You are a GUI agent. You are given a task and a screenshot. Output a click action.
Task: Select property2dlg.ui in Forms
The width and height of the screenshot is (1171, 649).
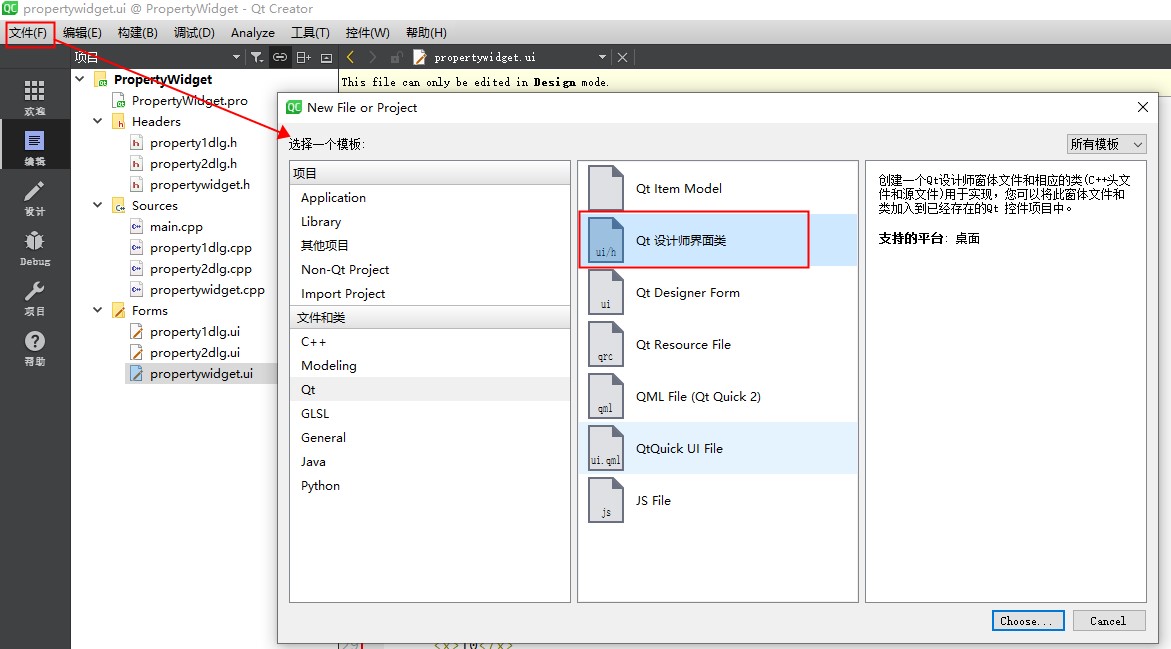(x=194, y=352)
